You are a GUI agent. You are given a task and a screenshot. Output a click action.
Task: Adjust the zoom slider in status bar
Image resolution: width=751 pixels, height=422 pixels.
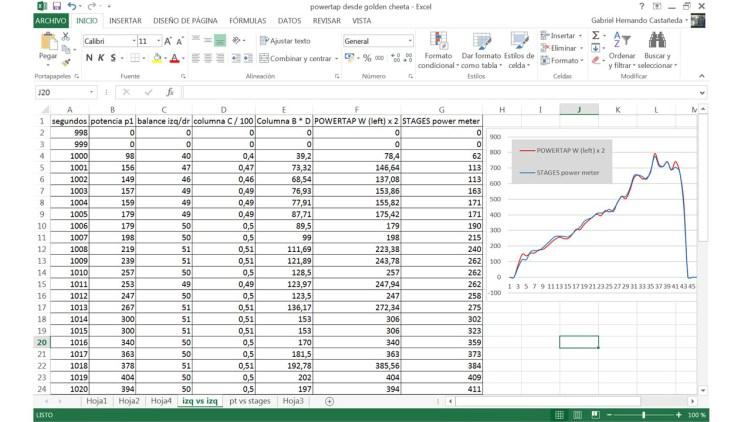641,414
